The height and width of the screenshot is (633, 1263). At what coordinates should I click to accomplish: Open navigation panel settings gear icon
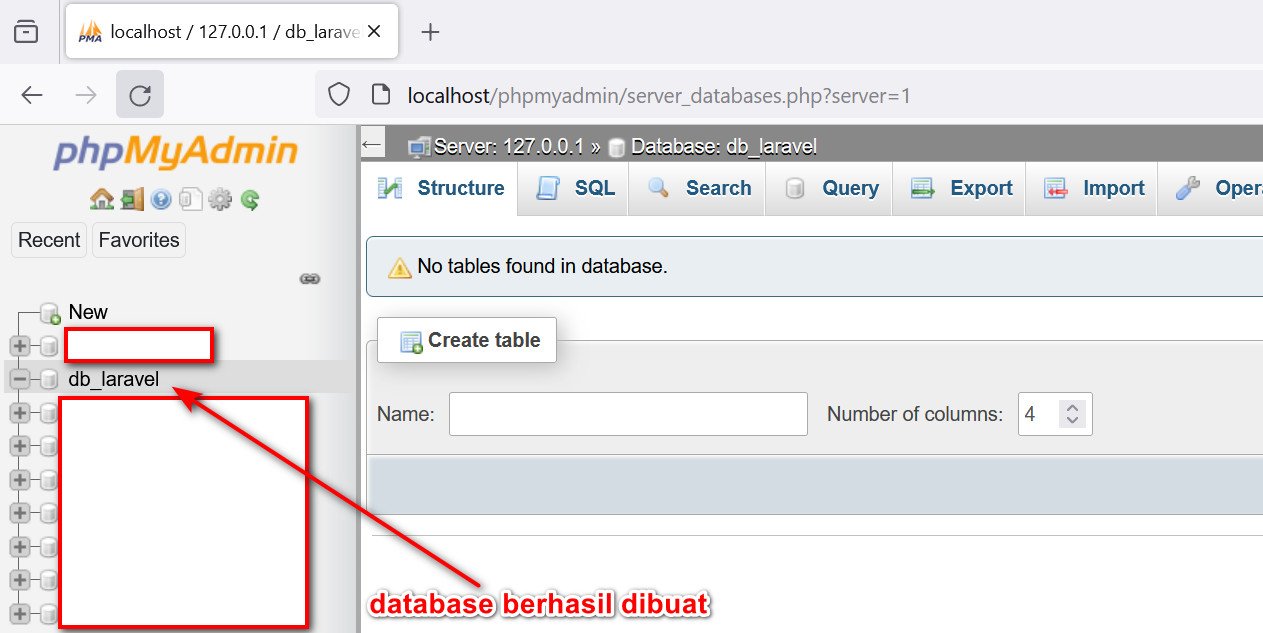220,199
